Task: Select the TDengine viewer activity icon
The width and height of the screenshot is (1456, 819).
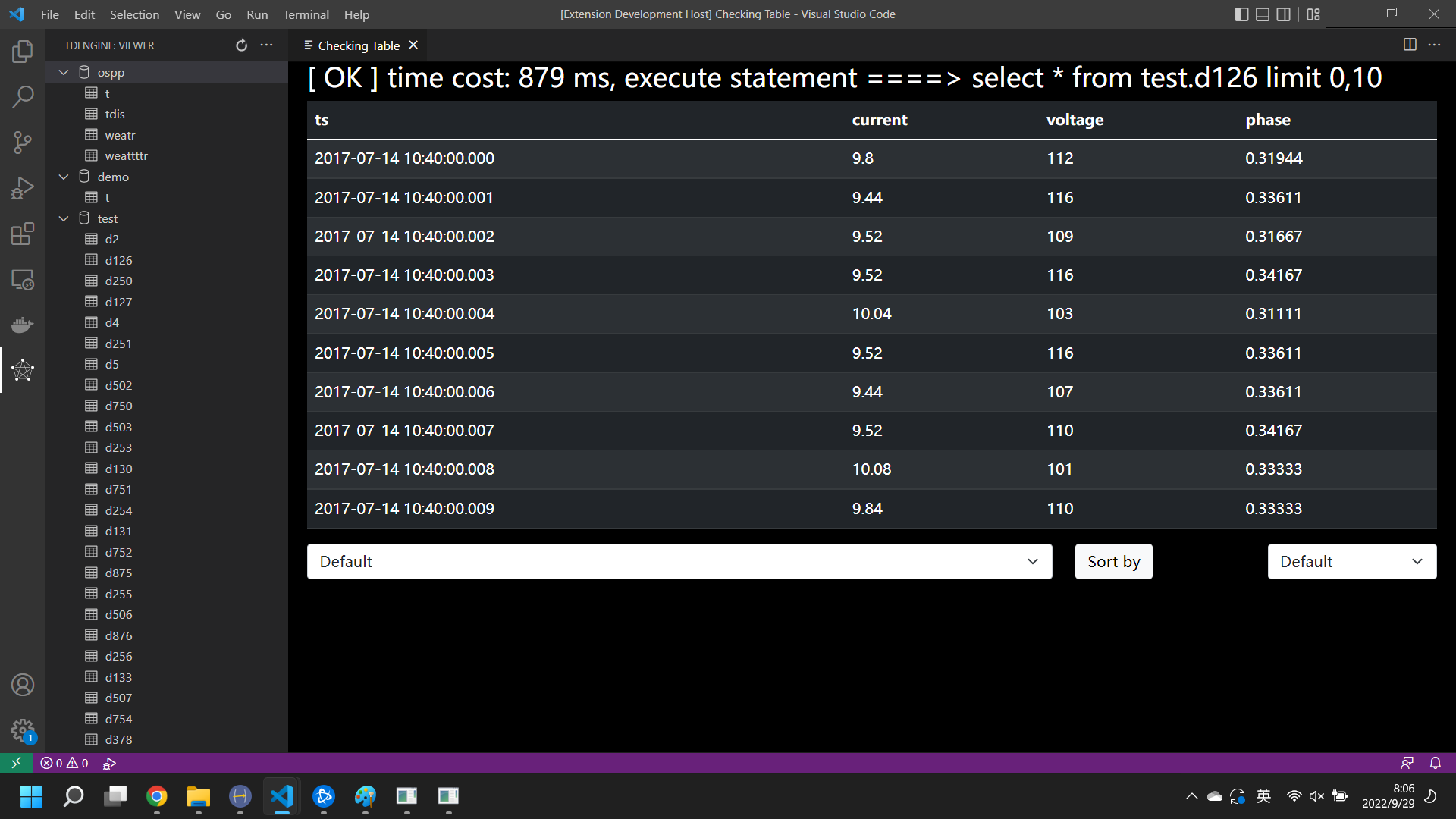Action: coord(23,370)
